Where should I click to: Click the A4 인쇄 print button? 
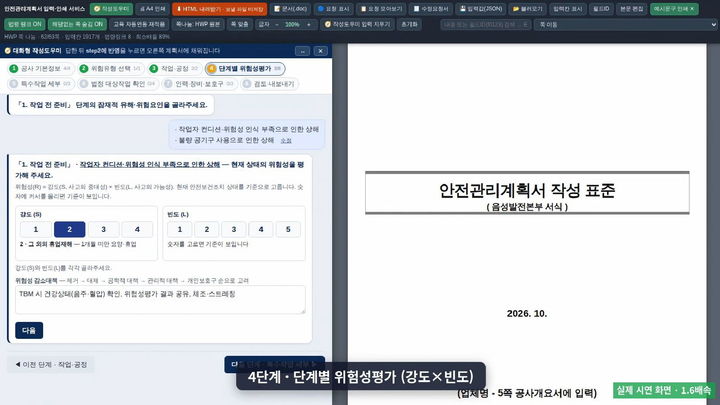[152, 9]
